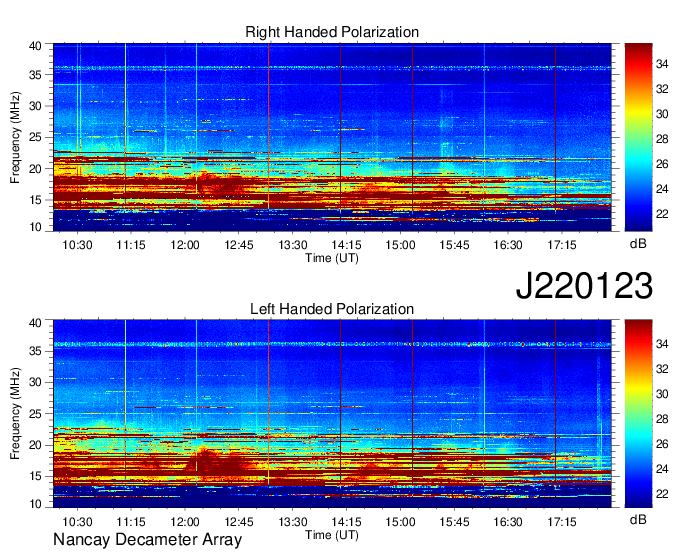Viewport: 680px width, 552px height.
Task: Click the 25 MHz tick of Right Handed plot
Action: (x=35, y=137)
